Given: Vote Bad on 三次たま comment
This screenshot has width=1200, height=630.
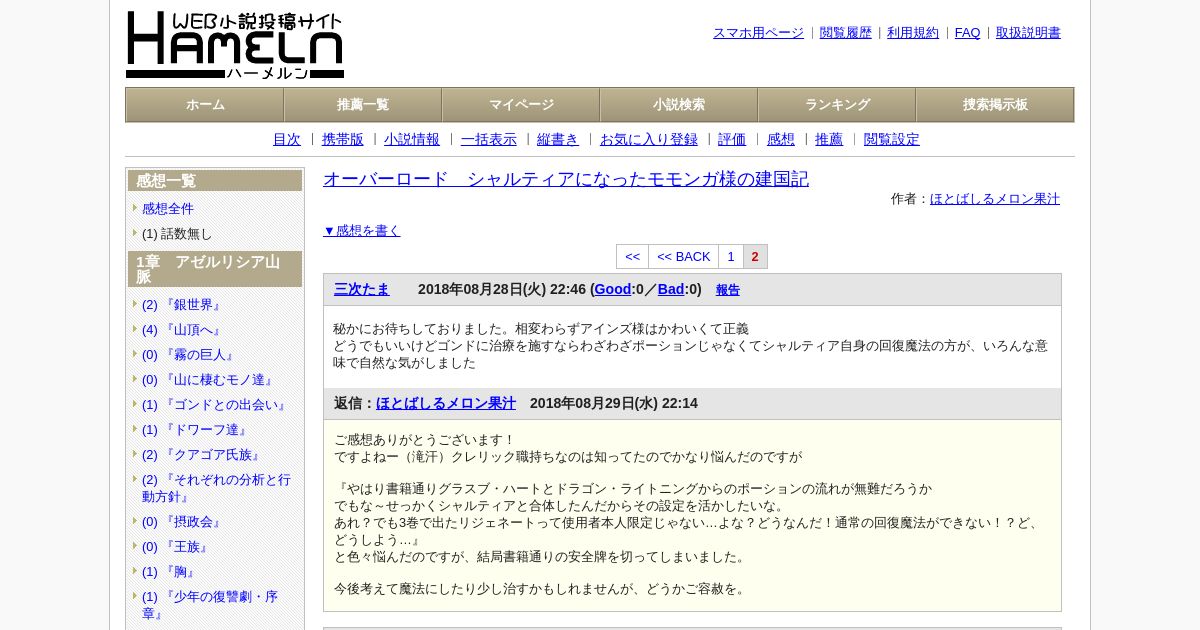Looking at the screenshot, I should [671, 289].
